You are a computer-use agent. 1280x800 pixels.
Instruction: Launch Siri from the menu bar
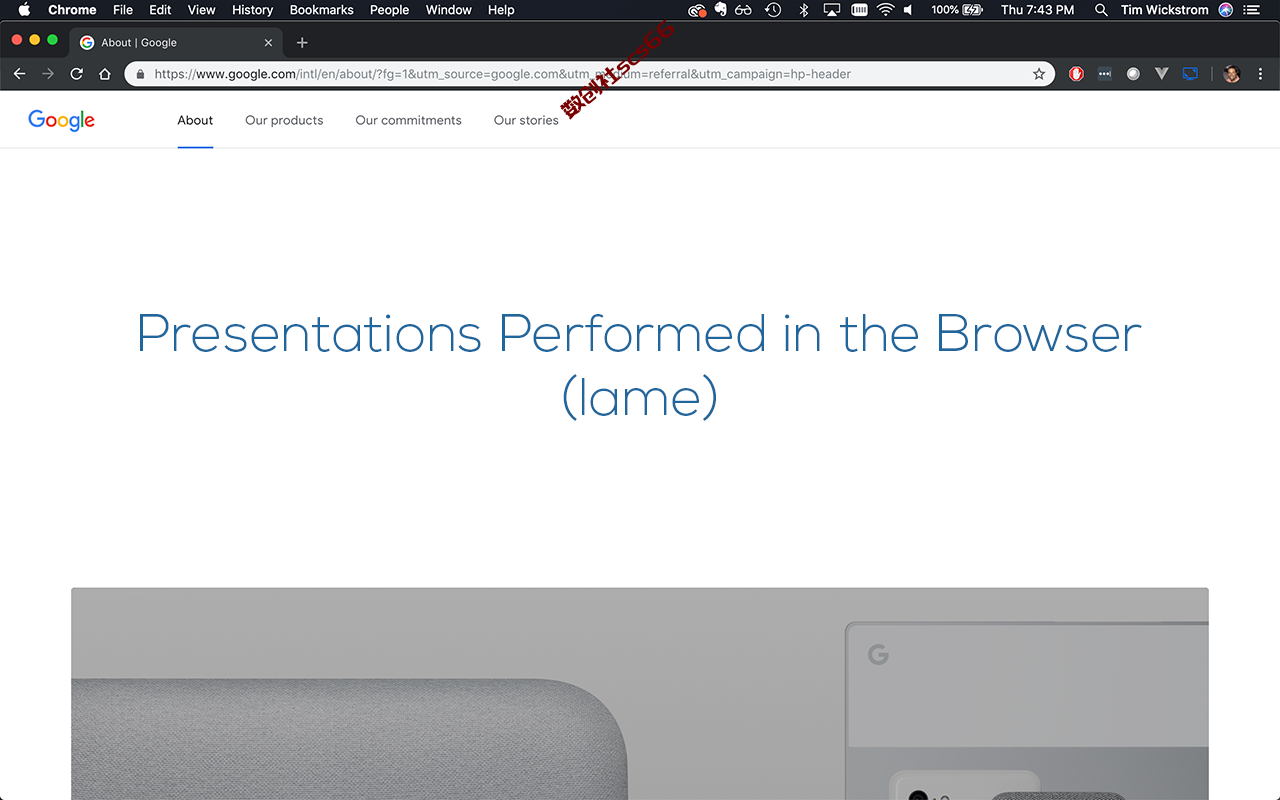click(x=1226, y=10)
